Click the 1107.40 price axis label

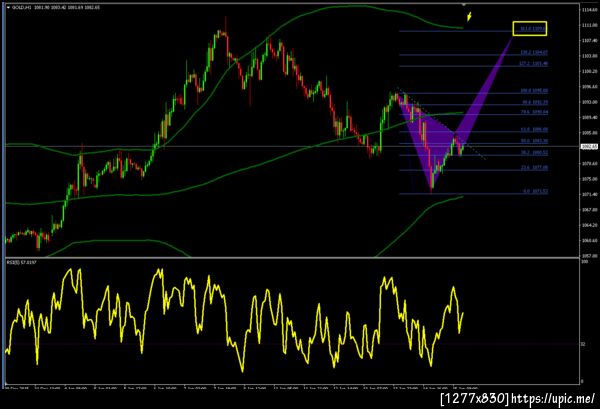click(589, 40)
